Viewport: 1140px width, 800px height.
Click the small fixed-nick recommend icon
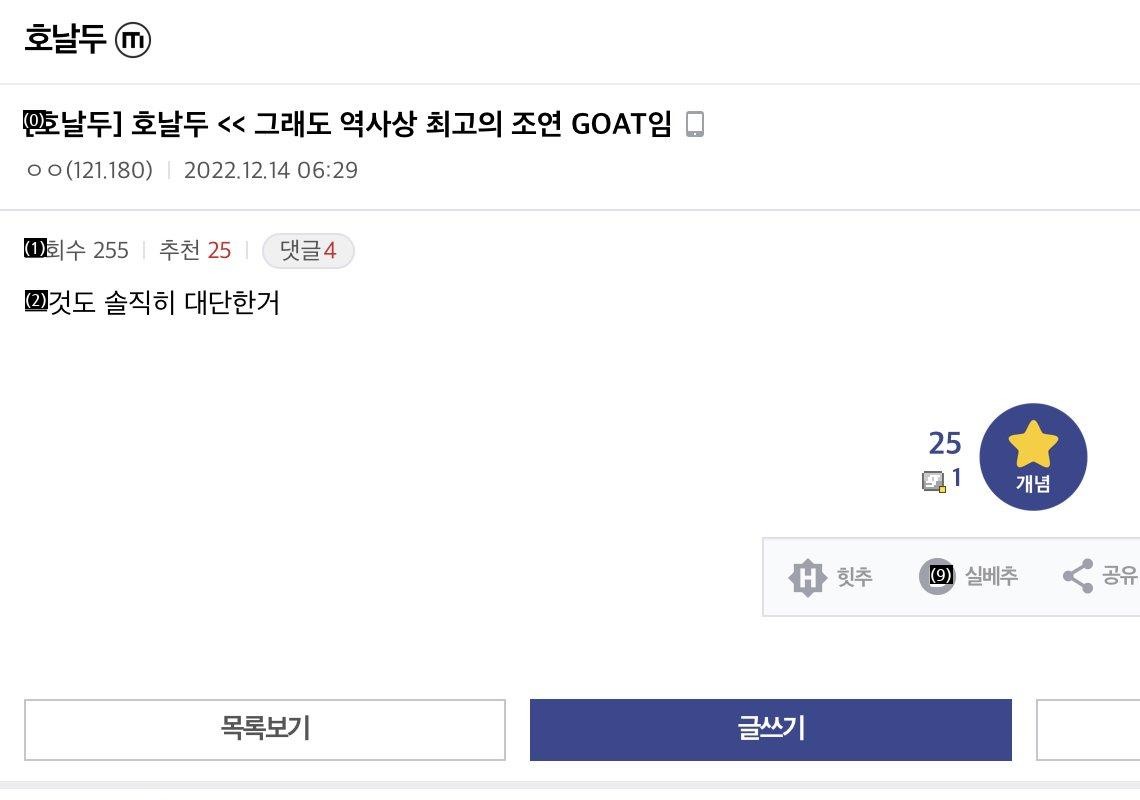pos(933,482)
